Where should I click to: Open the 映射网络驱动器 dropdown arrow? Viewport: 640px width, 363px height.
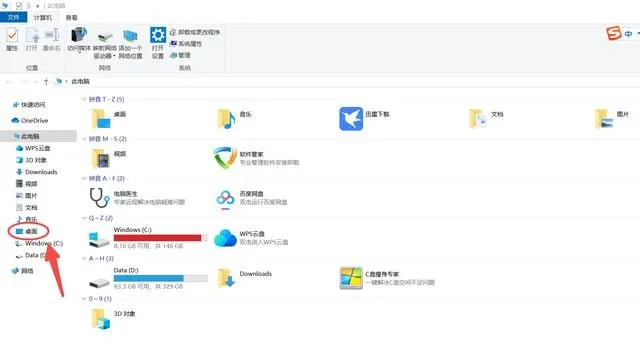(x=114, y=56)
